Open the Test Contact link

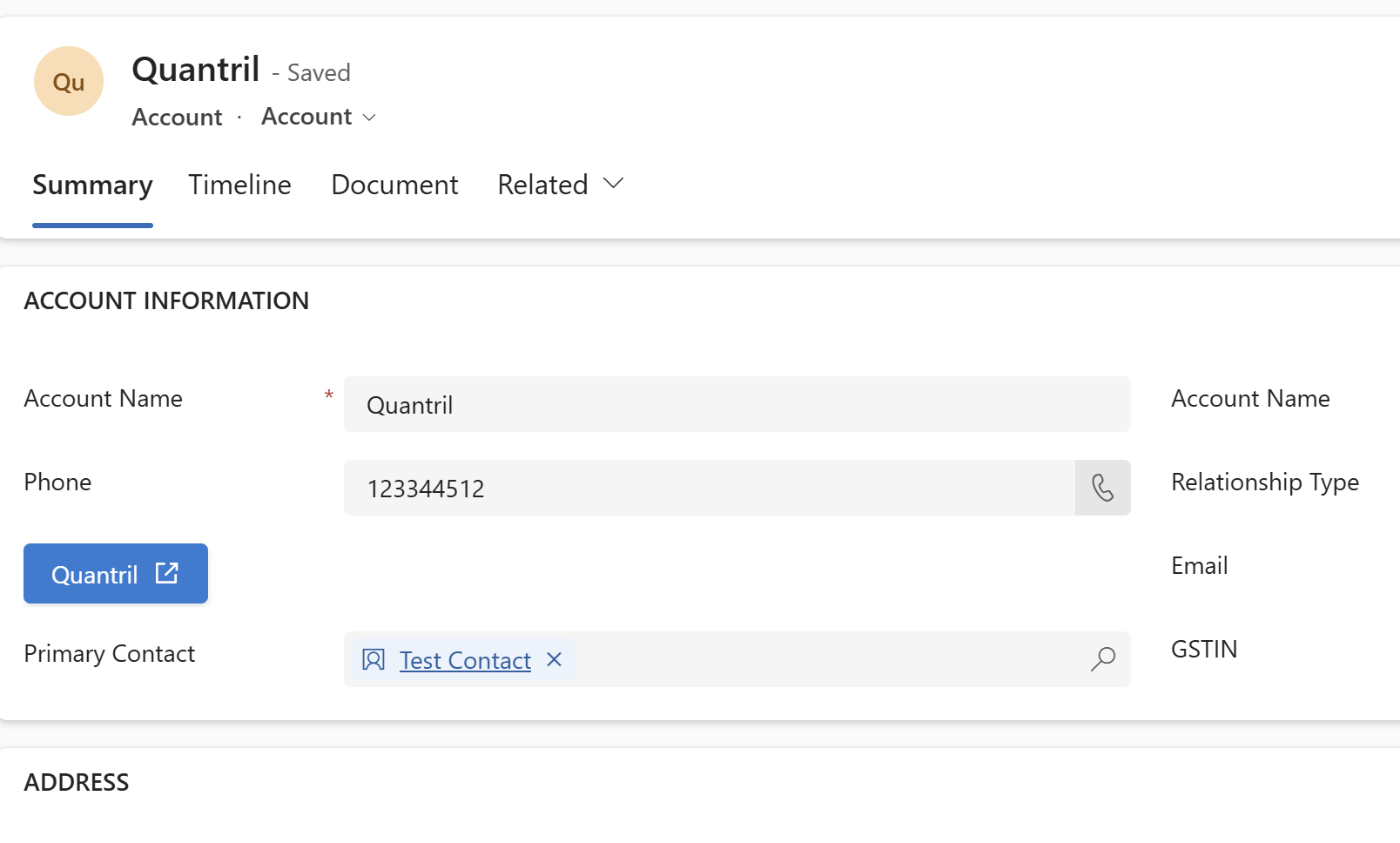tap(465, 660)
